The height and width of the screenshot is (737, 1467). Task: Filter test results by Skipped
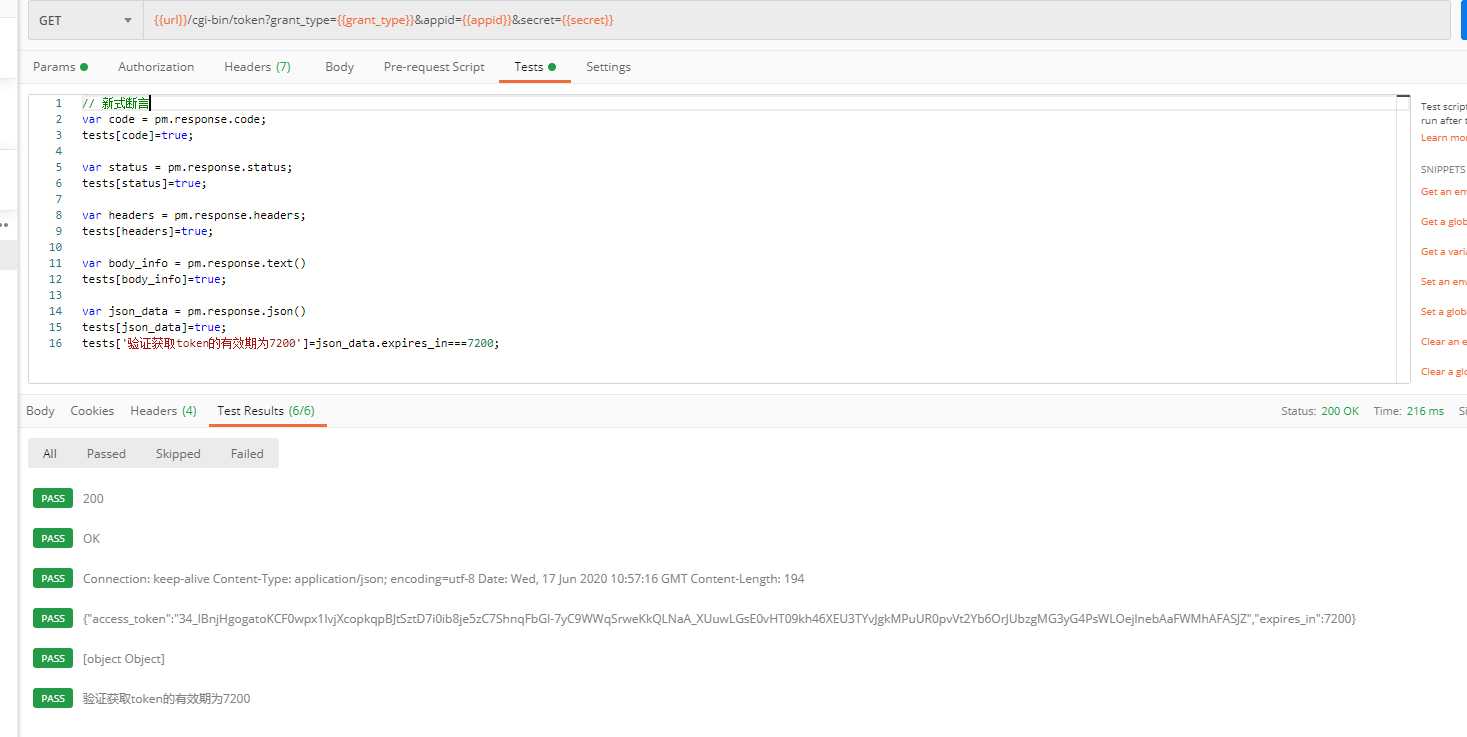[x=178, y=454]
